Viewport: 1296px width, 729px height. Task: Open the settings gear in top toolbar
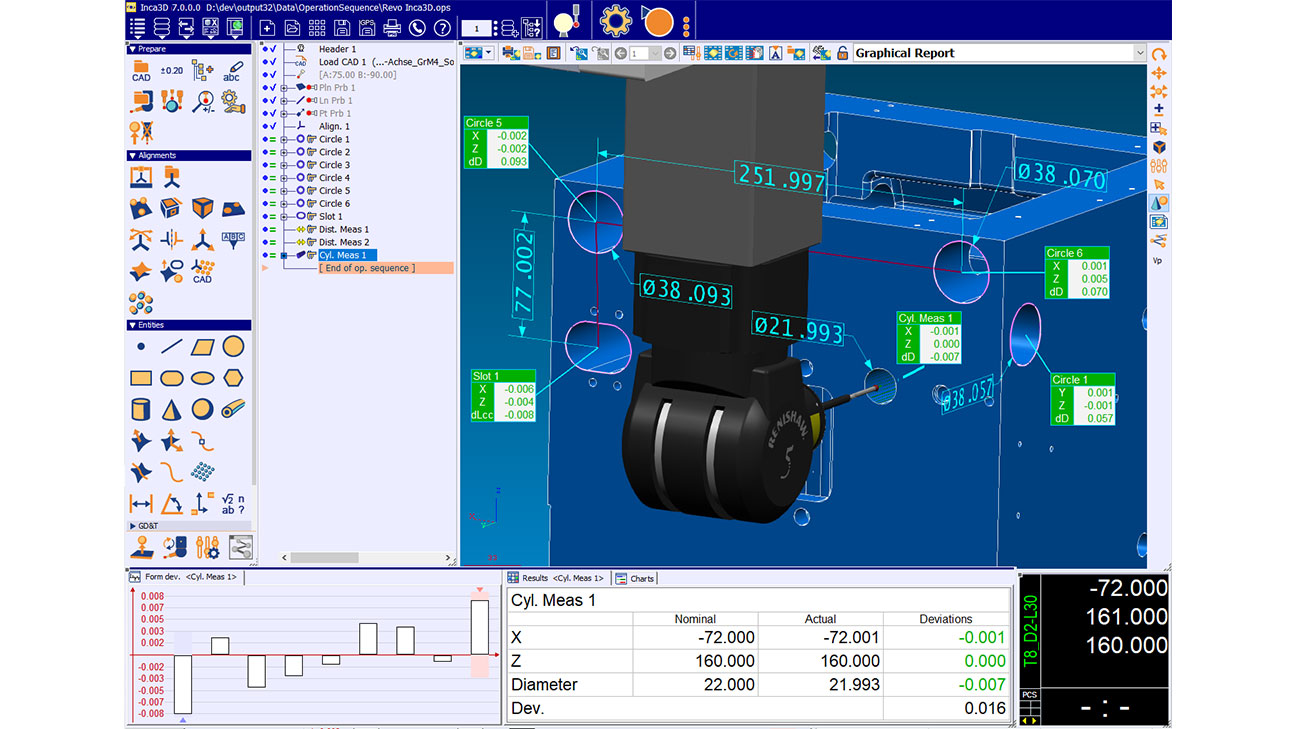pyautogui.click(x=615, y=21)
